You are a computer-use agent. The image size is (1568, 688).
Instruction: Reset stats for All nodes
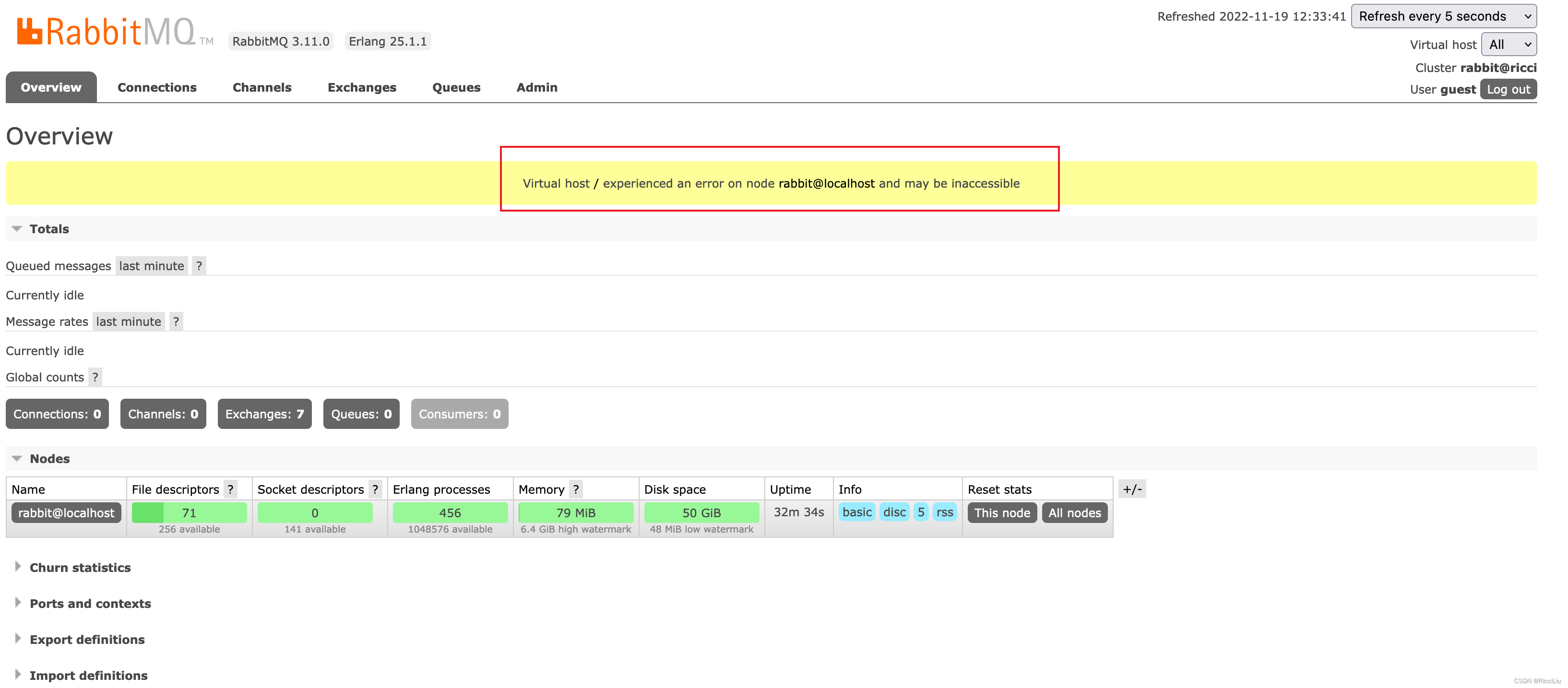pos(1074,513)
